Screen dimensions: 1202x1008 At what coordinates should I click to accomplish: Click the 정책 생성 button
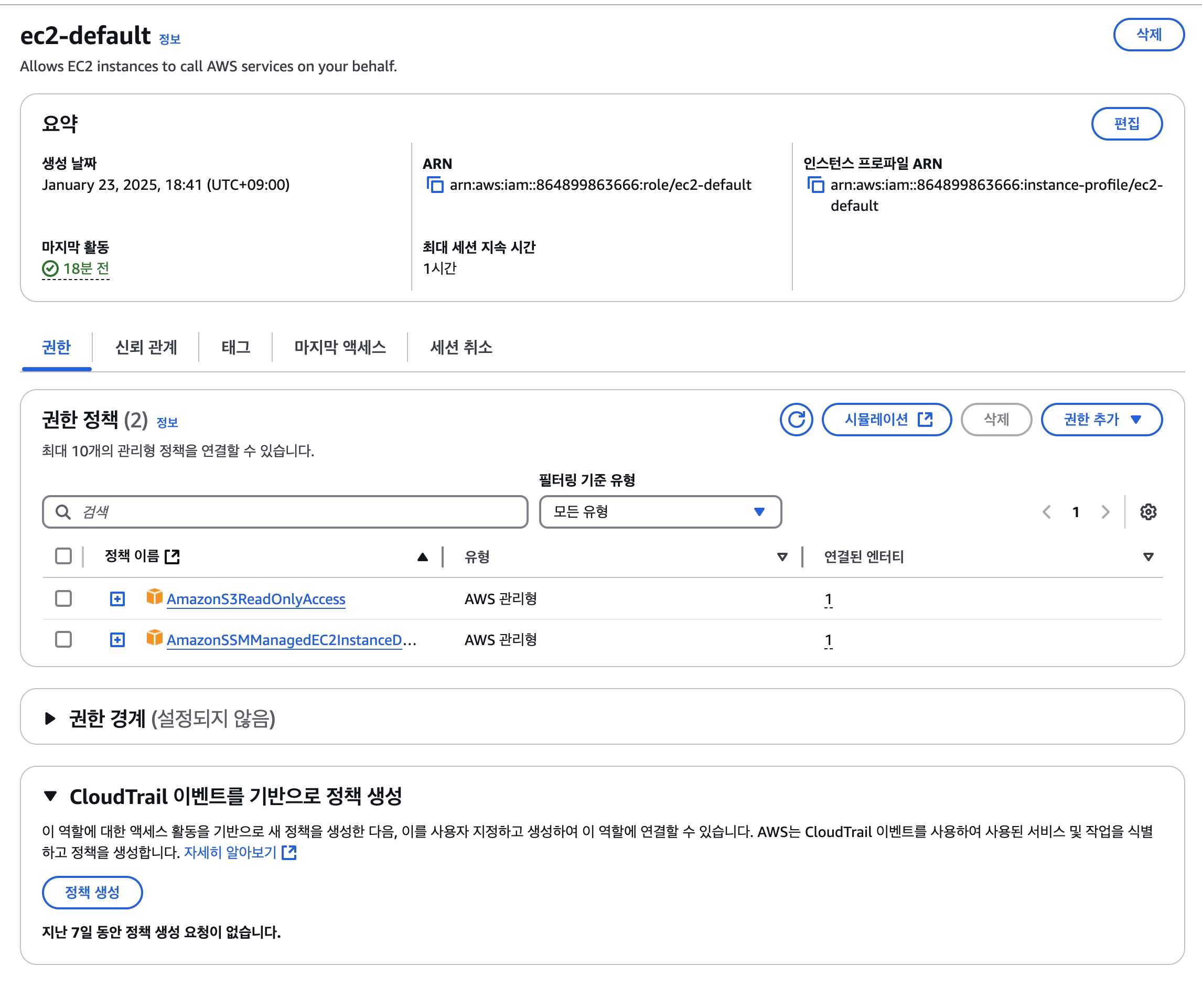click(x=92, y=892)
